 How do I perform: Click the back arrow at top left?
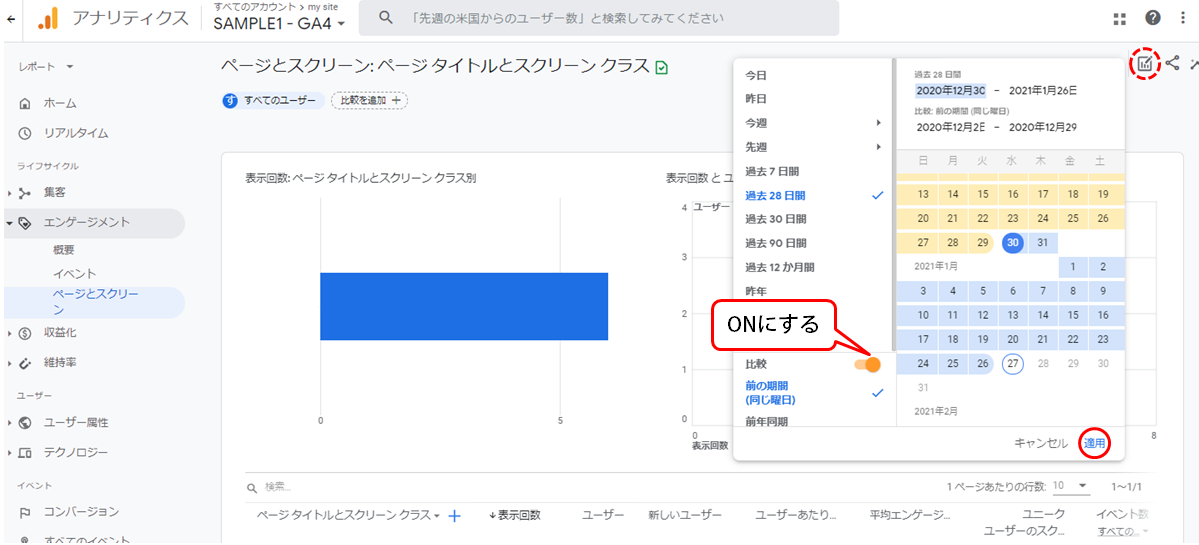10,19
